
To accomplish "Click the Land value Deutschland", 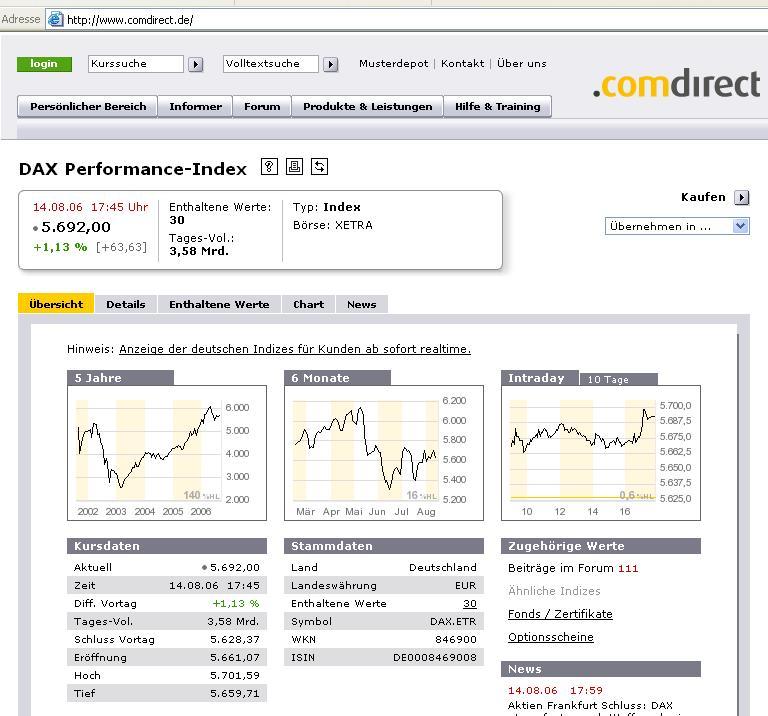I will pos(443,567).
